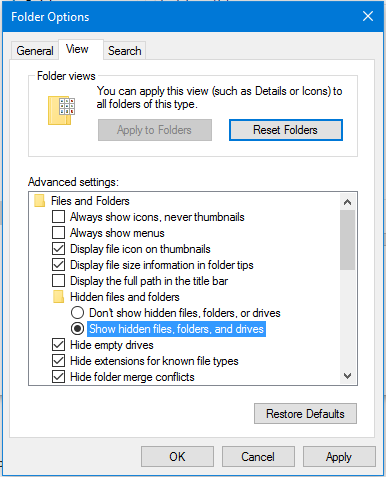Close the Folder Options dialog
The width and height of the screenshot is (386, 477).
368,16
